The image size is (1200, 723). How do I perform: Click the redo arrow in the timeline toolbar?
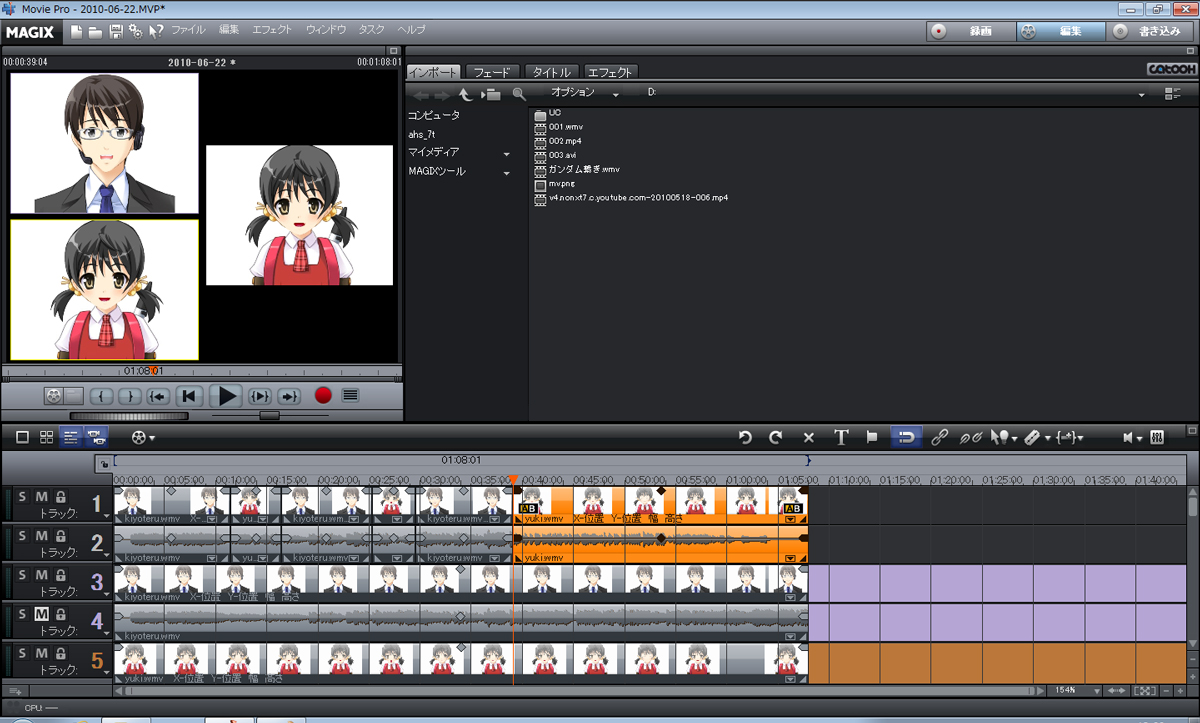[776, 437]
